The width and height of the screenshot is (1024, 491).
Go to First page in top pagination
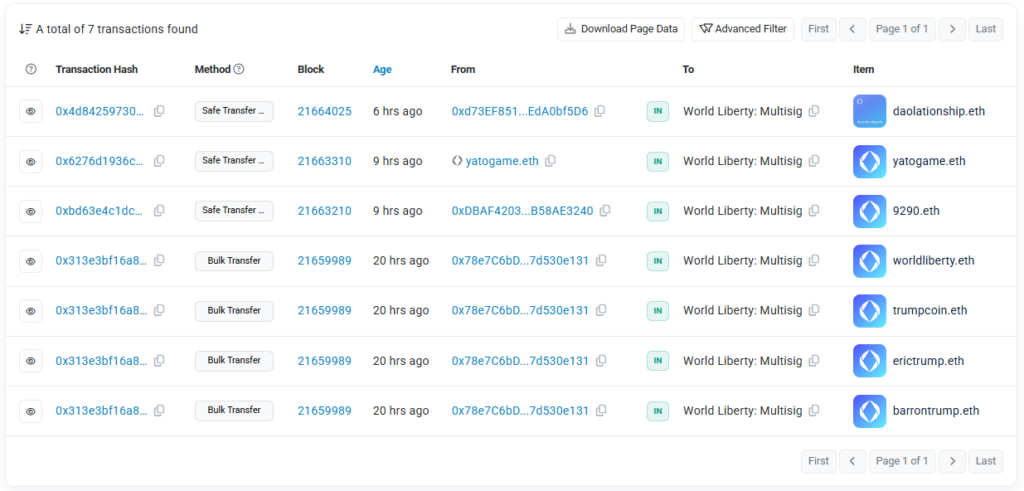point(818,29)
